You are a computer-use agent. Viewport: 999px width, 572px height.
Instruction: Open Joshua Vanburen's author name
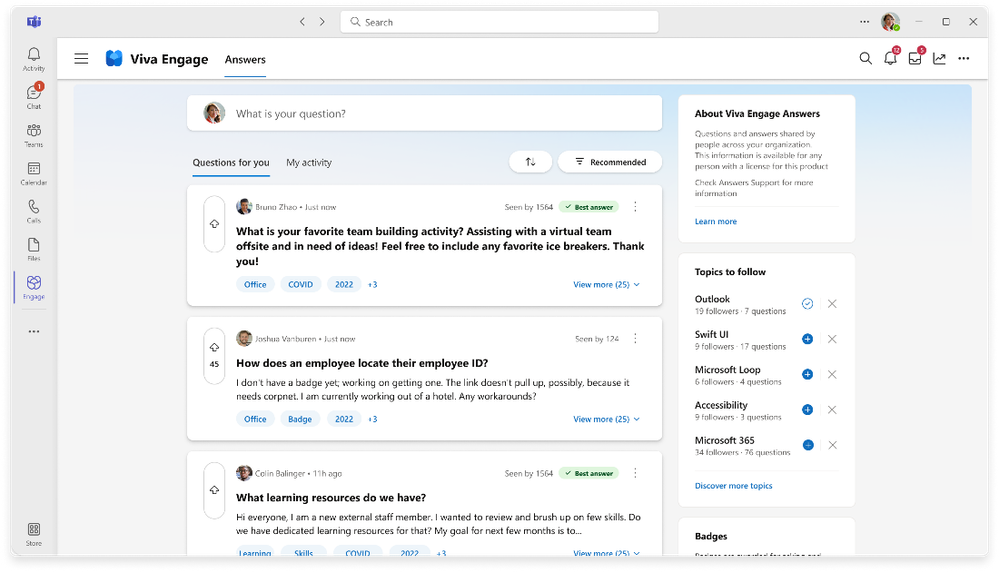click(x=285, y=339)
